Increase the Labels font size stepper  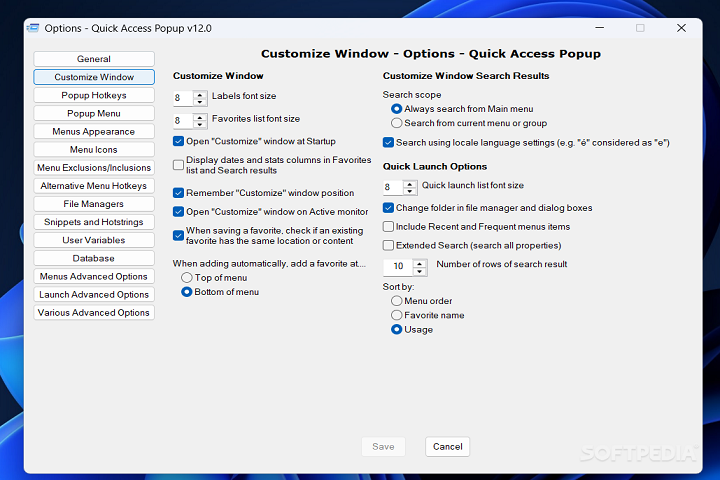[200, 93]
